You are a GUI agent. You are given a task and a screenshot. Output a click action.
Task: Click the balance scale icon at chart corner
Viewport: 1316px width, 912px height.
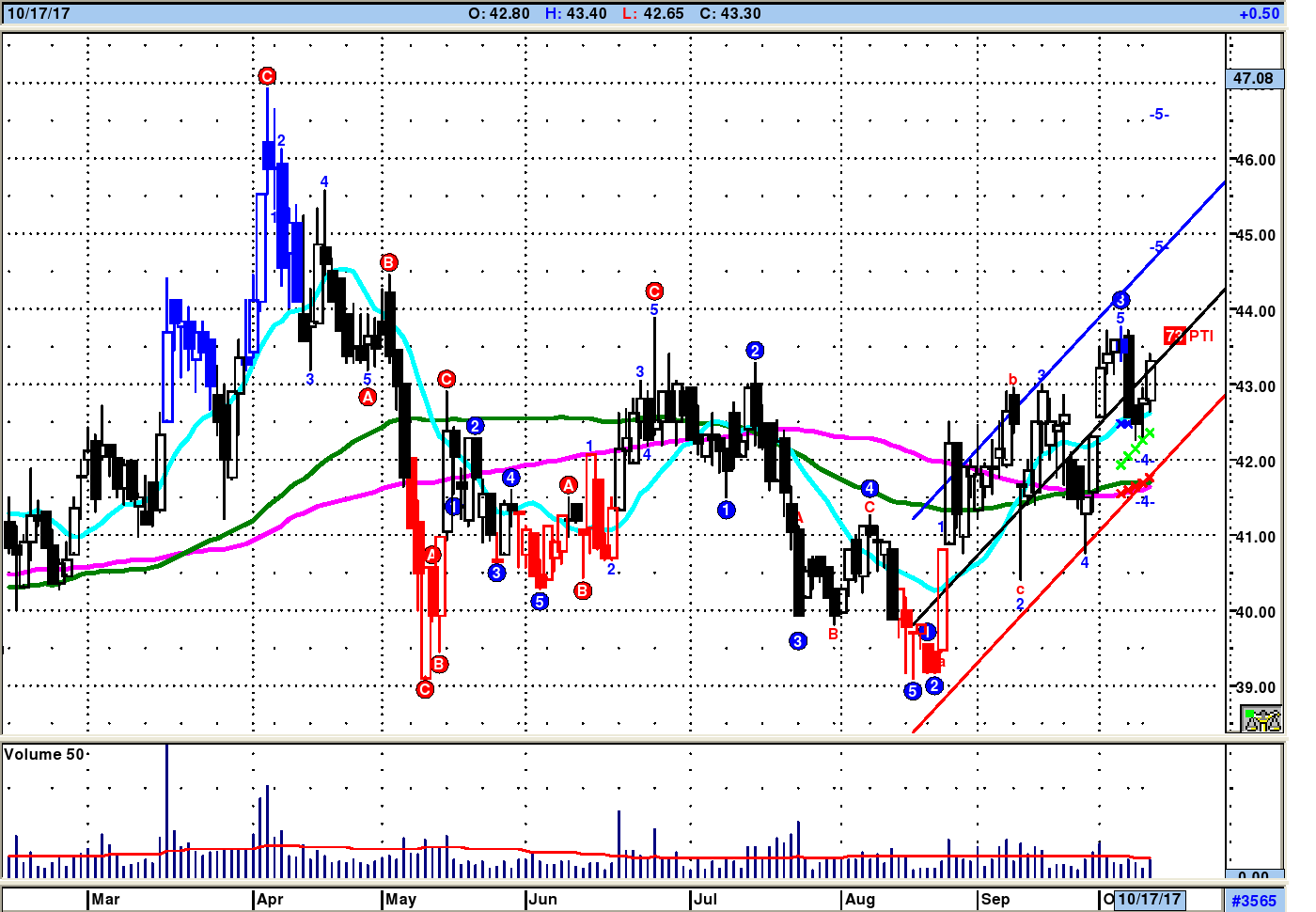click(x=1262, y=720)
